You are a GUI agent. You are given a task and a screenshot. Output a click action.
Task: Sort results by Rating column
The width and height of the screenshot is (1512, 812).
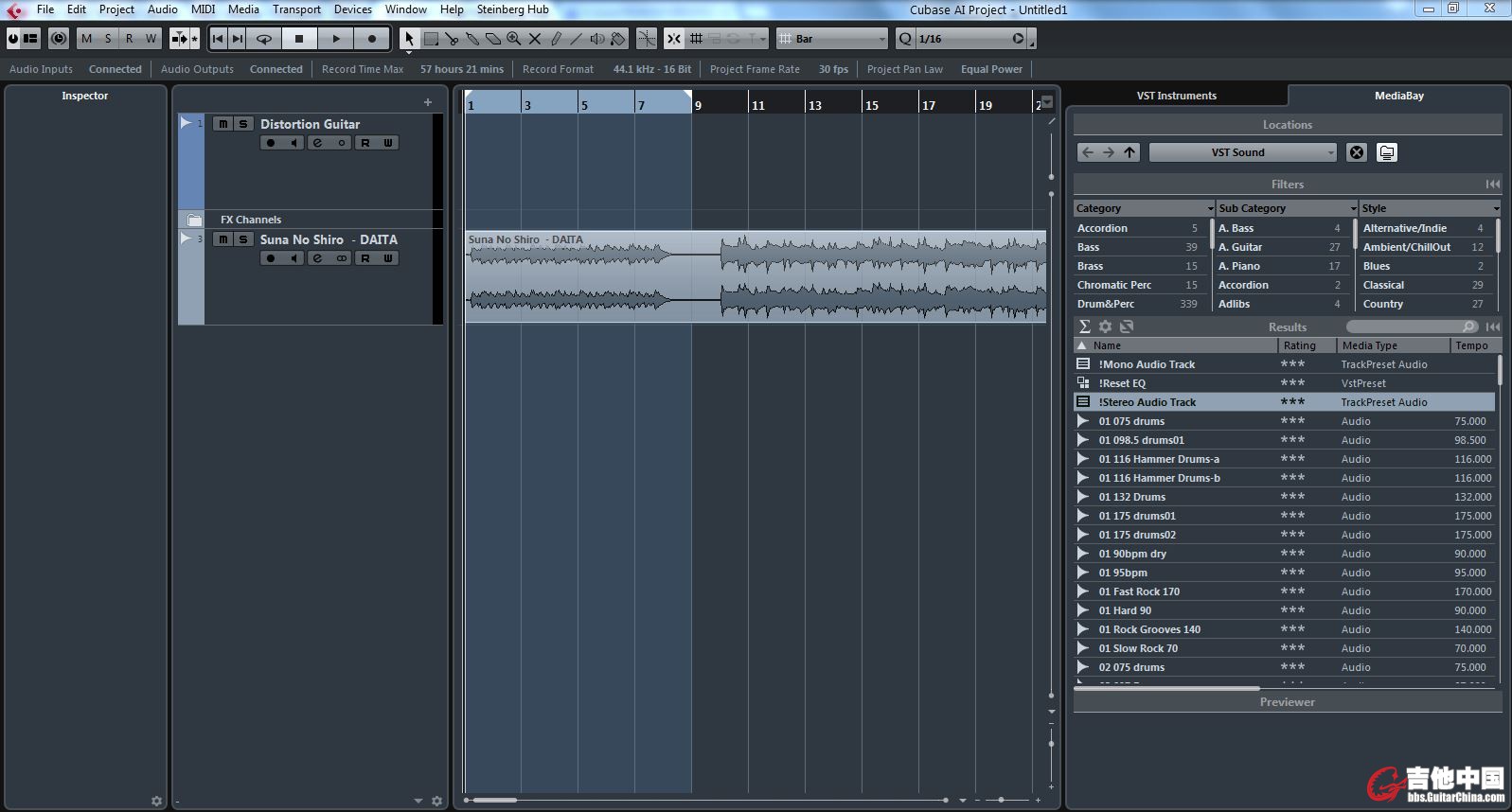click(1307, 345)
